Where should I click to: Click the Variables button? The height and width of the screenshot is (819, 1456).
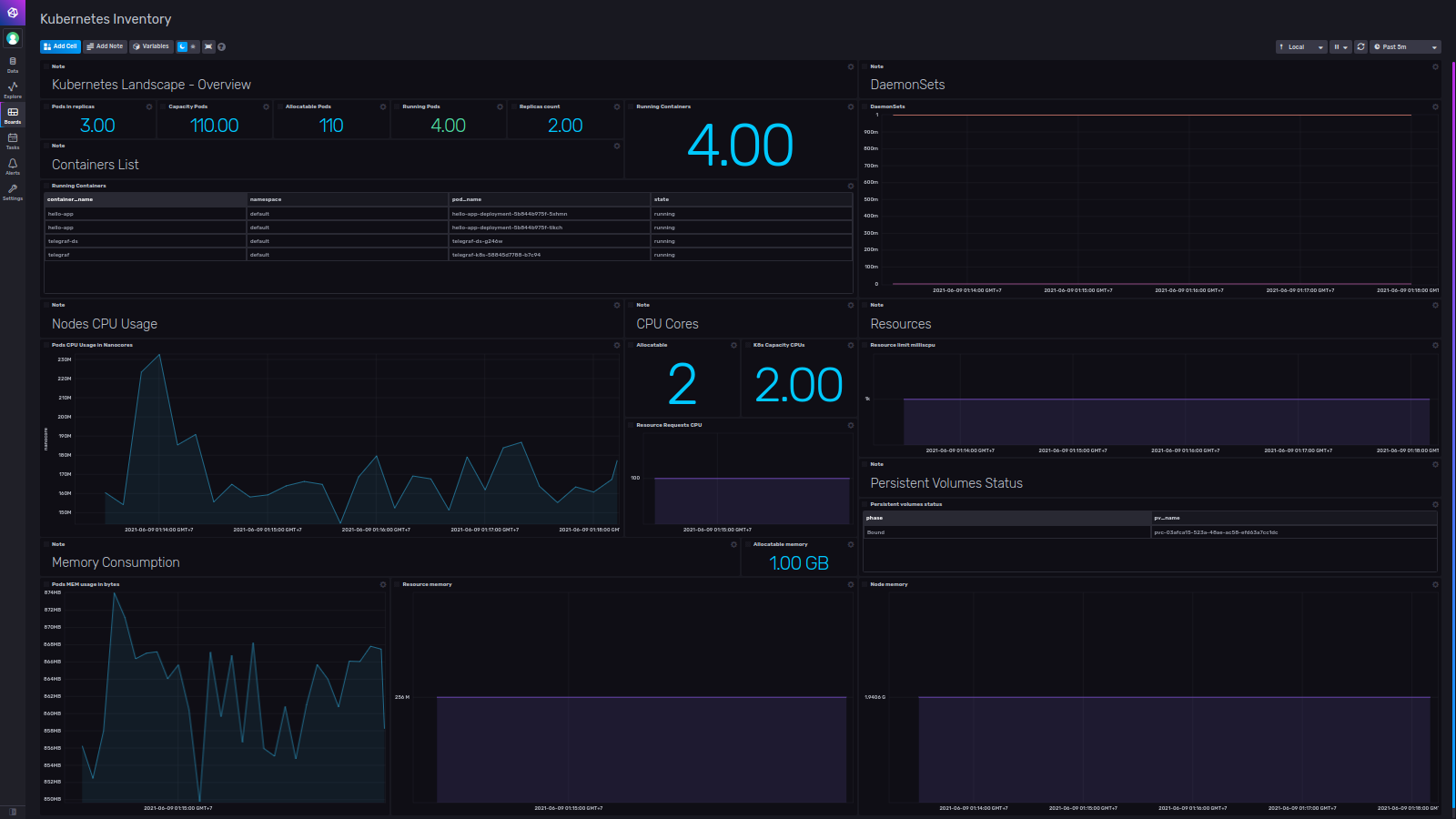[150, 46]
